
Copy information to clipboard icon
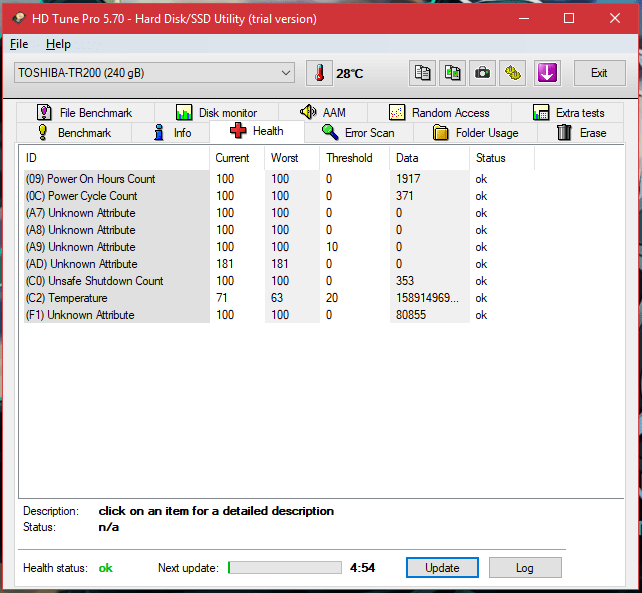coord(422,73)
